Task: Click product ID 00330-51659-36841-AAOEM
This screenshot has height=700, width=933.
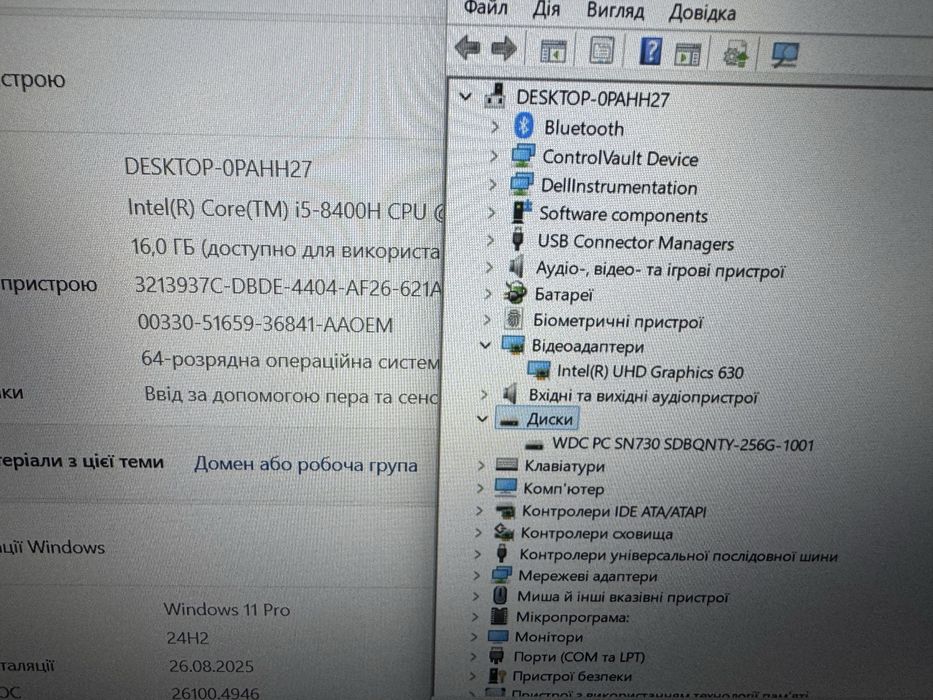Action: point(265,323)
